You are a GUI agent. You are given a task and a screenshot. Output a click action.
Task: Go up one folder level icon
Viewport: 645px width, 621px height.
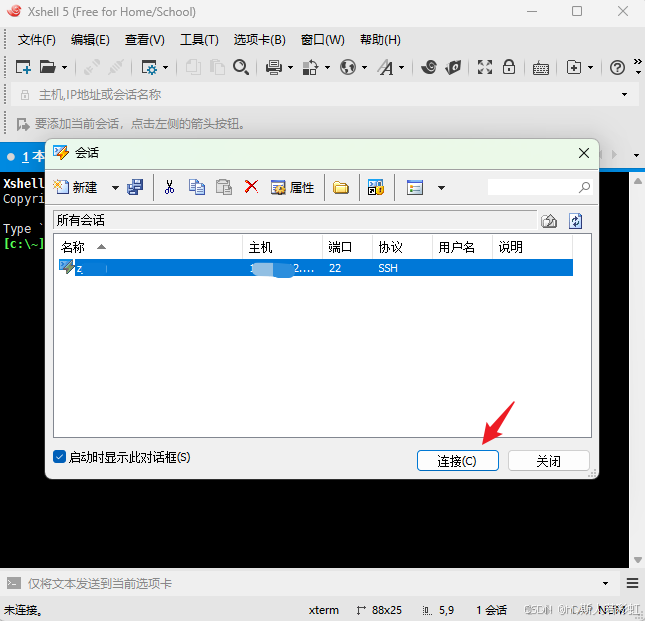point(549,221)
